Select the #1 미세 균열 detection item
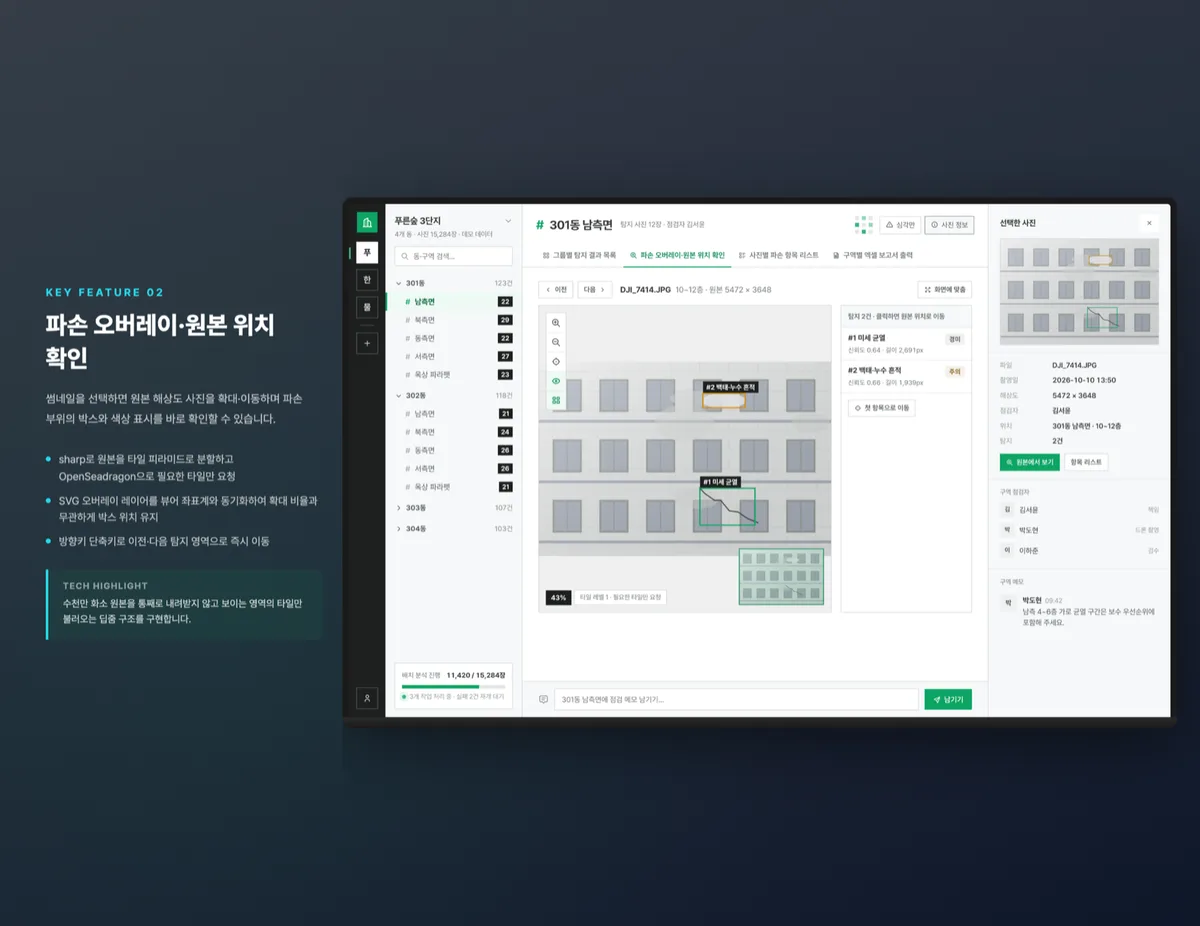 (x=906, y=344)
